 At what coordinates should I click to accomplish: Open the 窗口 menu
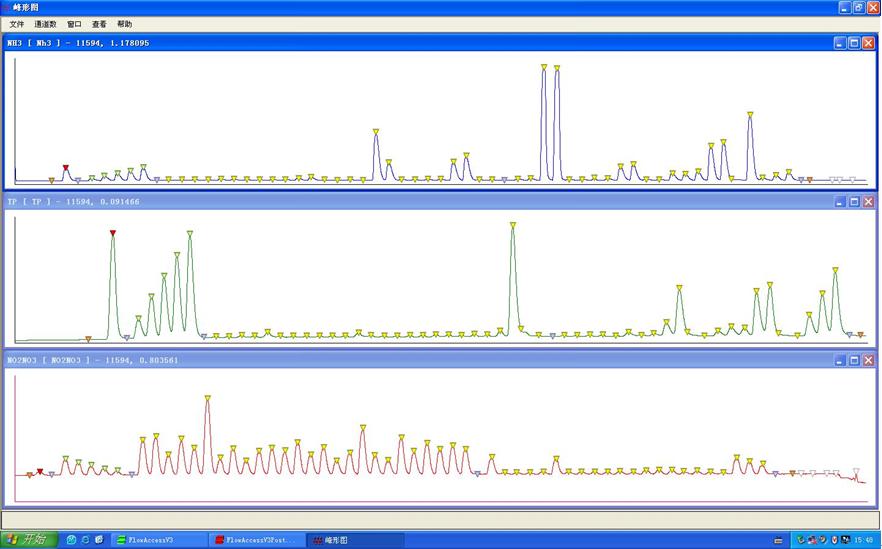pos(75,24)
